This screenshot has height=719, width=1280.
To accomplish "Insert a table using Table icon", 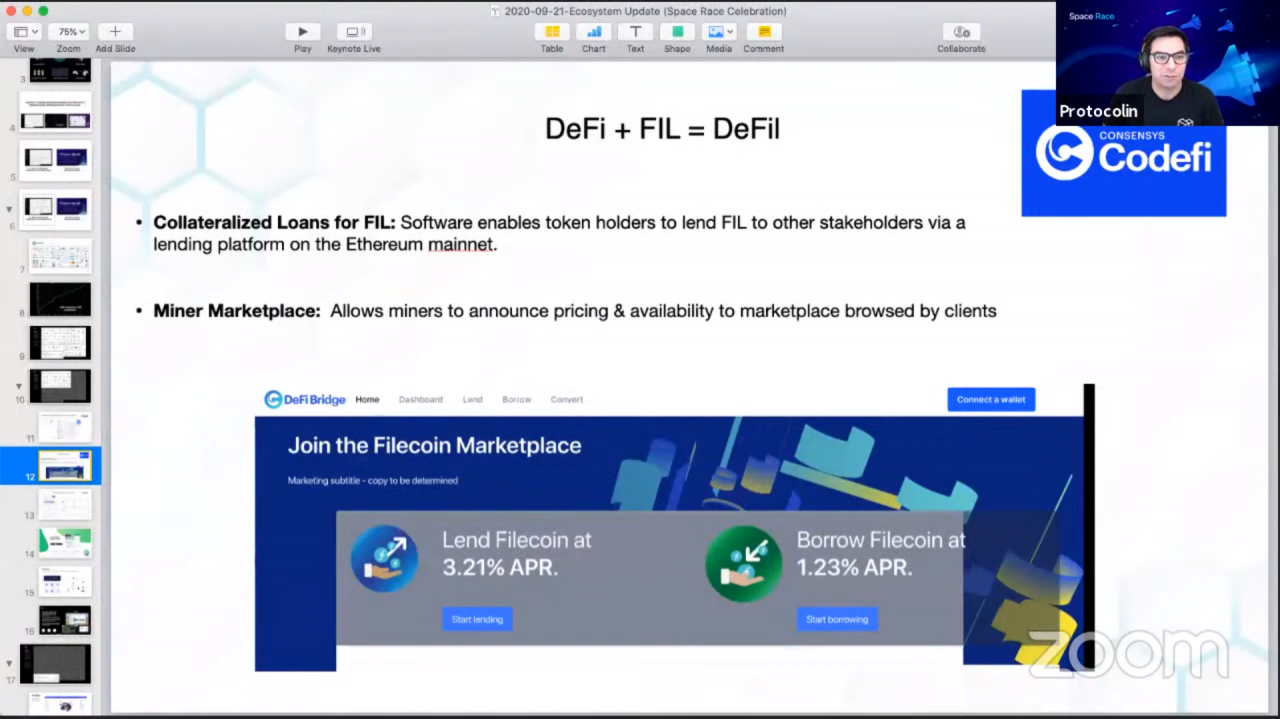I will (552, 32).
